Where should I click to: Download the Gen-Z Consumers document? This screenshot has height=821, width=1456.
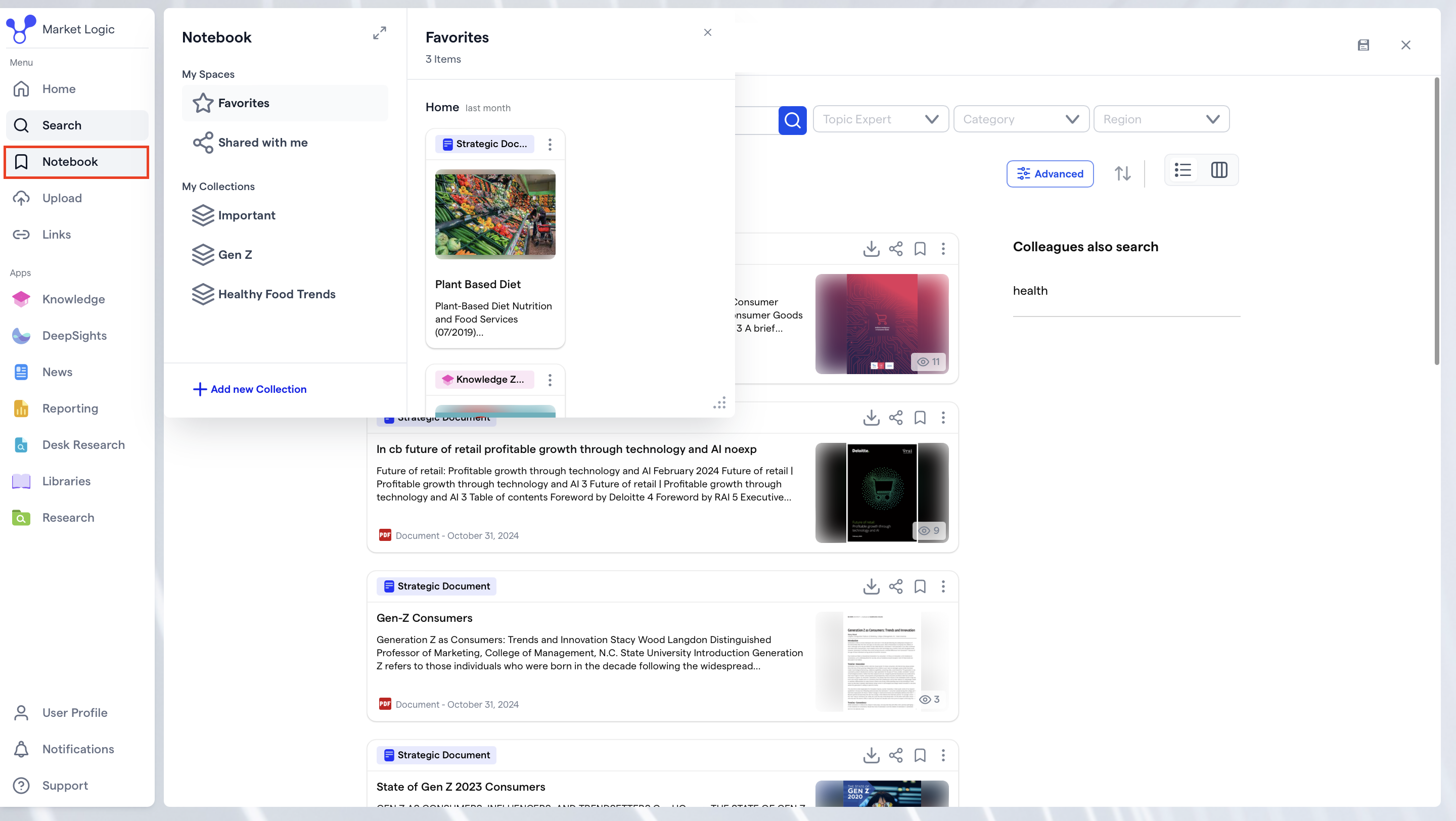tap(871, 586)
